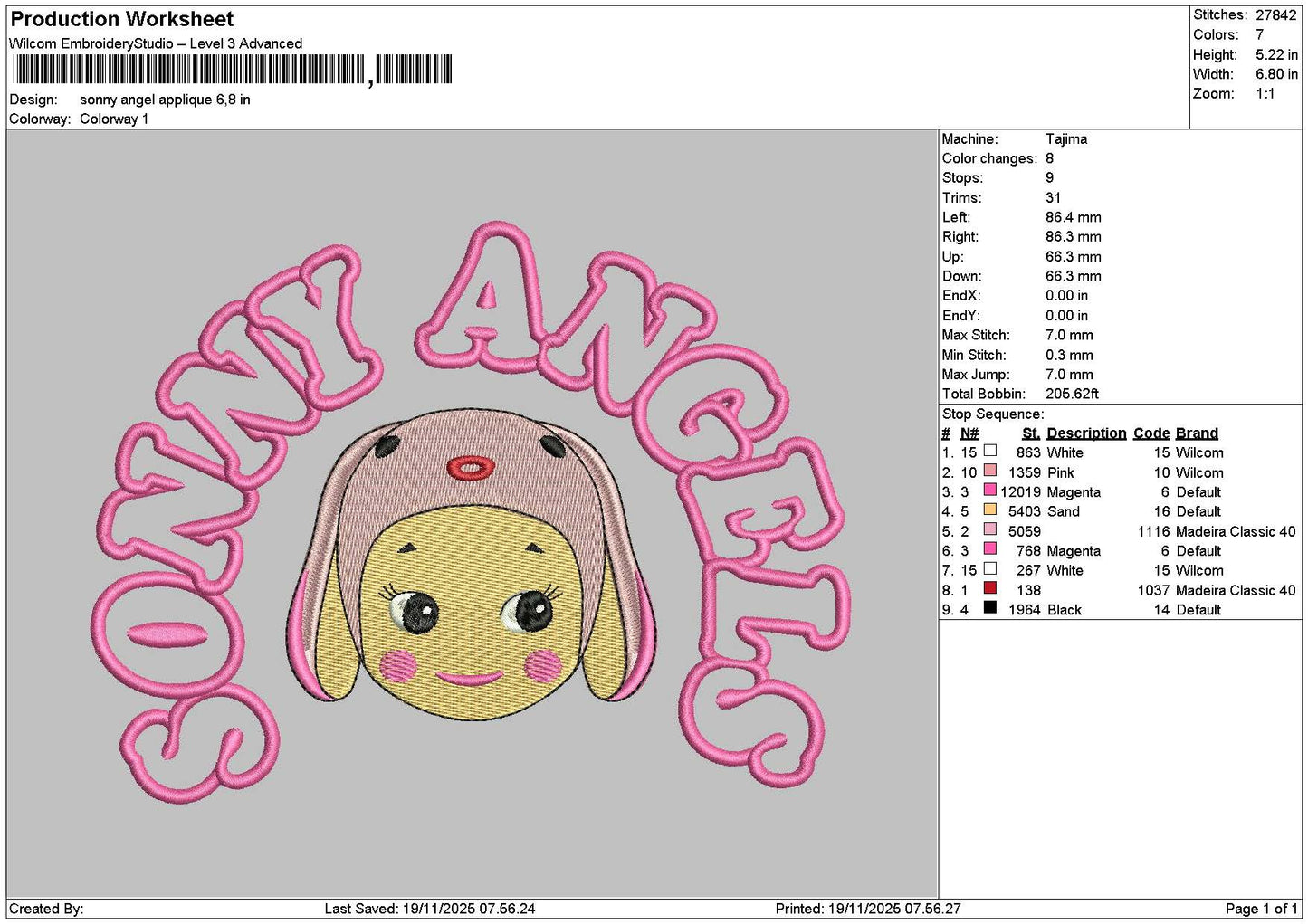Click the 'Sand' description text
The width and height of the screenshot is (1308, 924).
pos(1064,511)
